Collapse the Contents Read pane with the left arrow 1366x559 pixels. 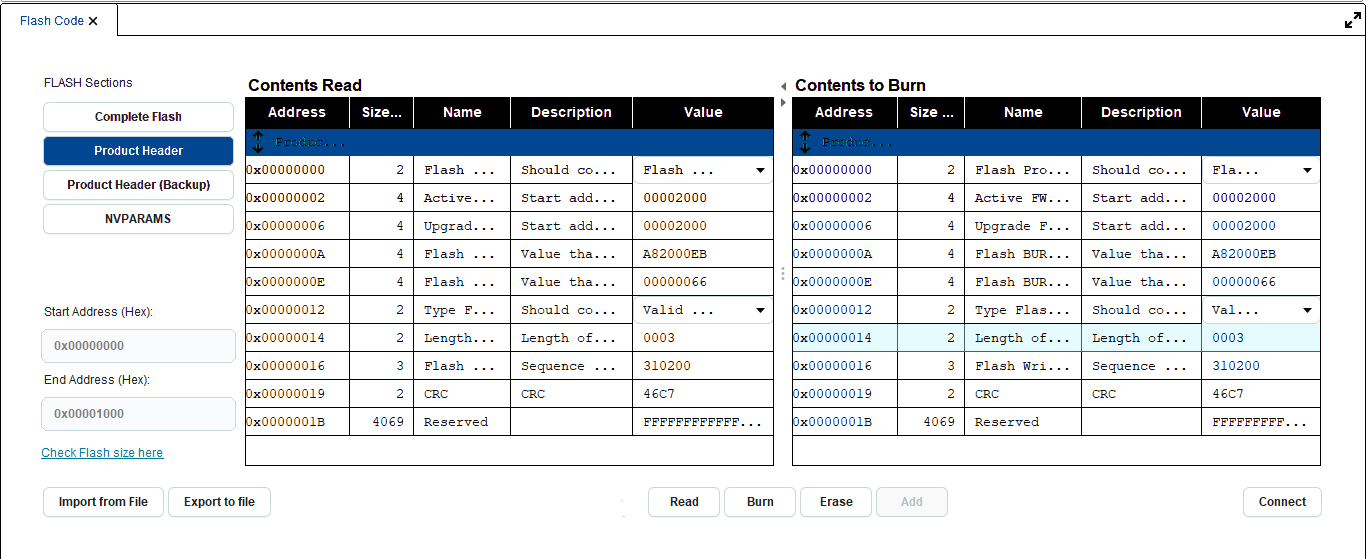click(x=783, y=86)
